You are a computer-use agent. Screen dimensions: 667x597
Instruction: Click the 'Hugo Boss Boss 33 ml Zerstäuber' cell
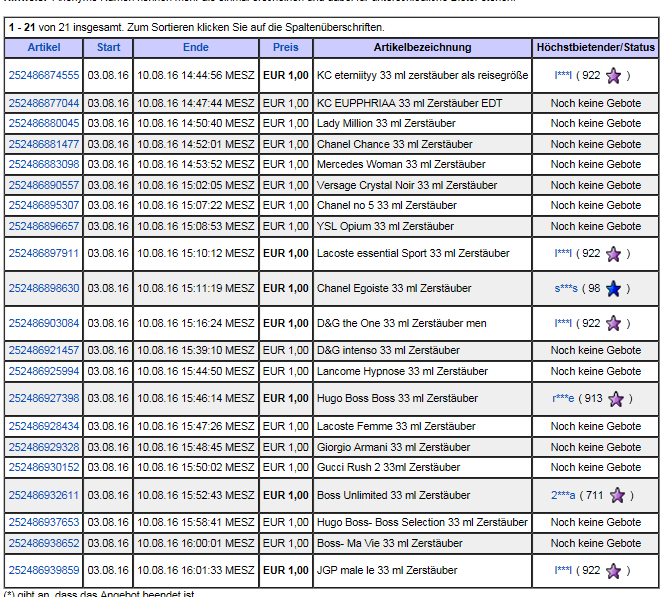422,398
